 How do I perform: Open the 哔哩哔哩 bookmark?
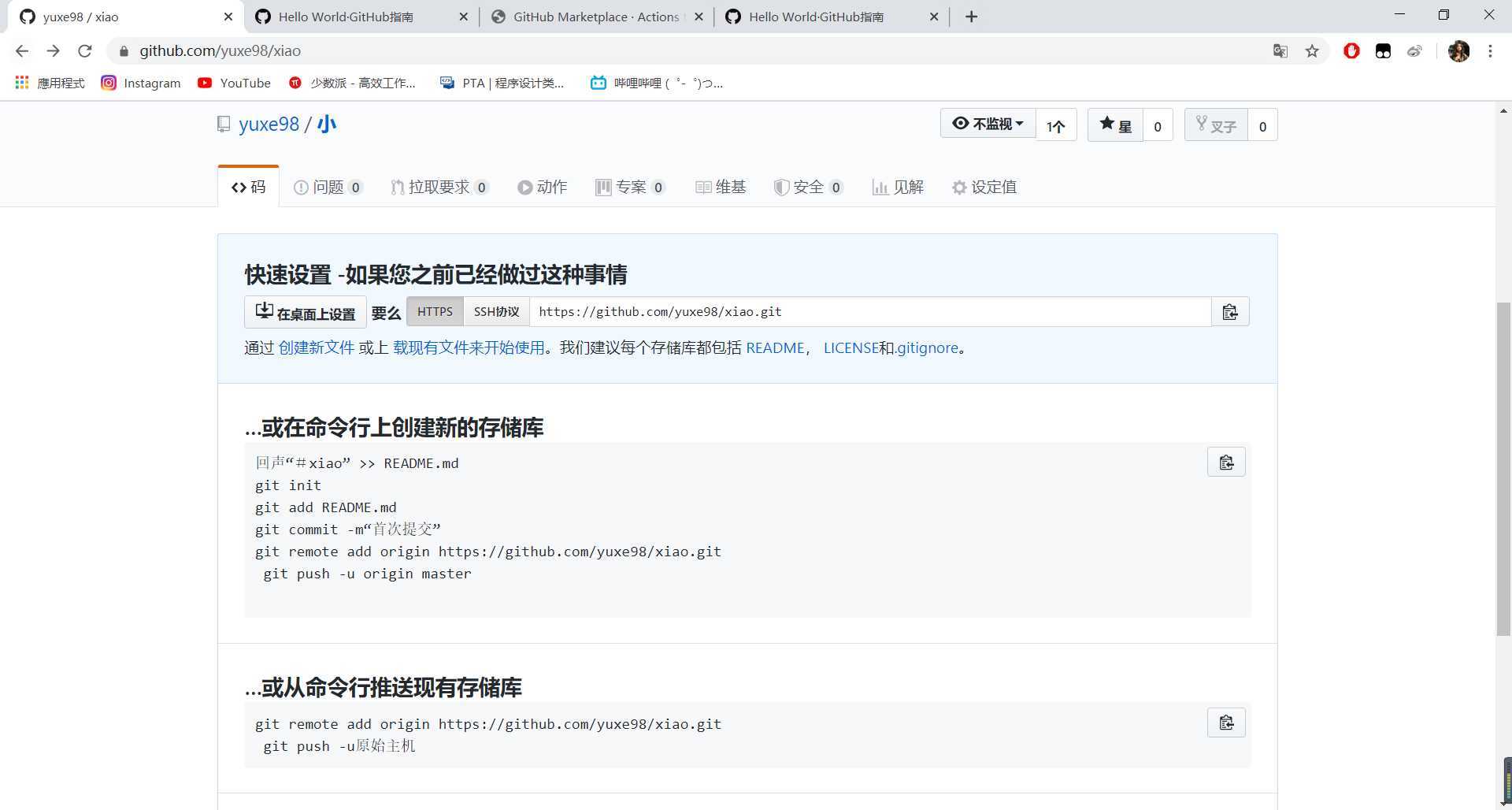pyautogui.click(x=657, y=83)
